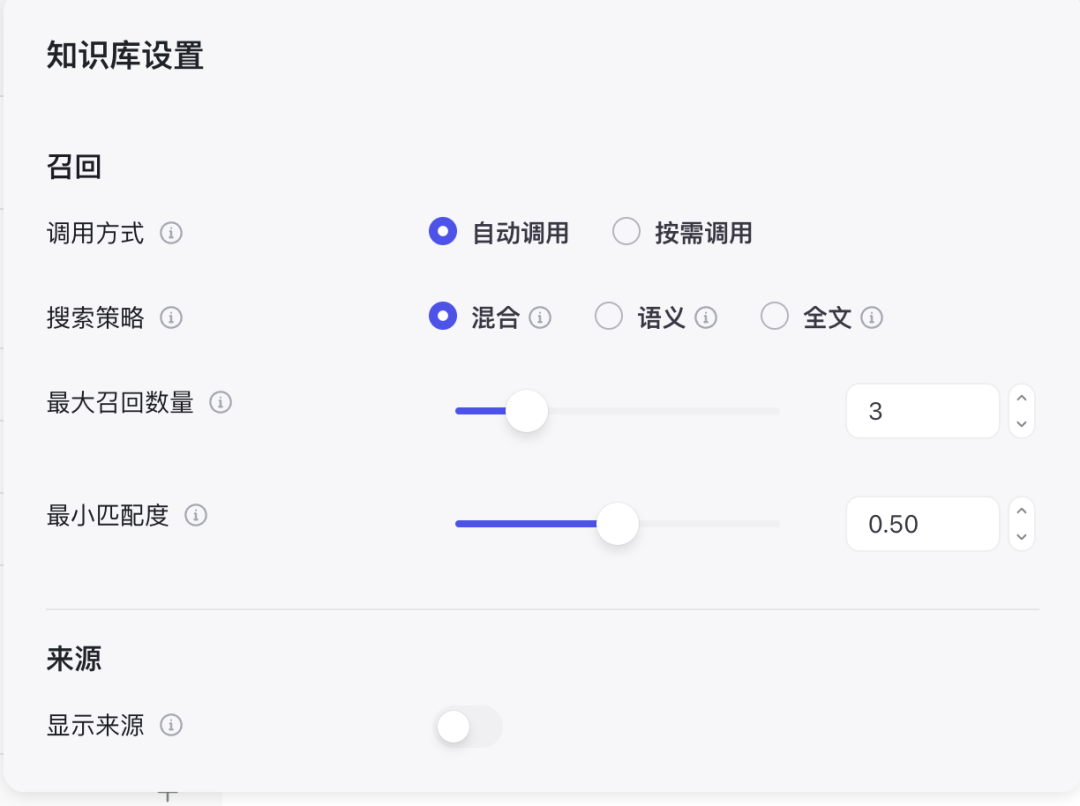Click info icon beside 显示来源

coord(171,725)
